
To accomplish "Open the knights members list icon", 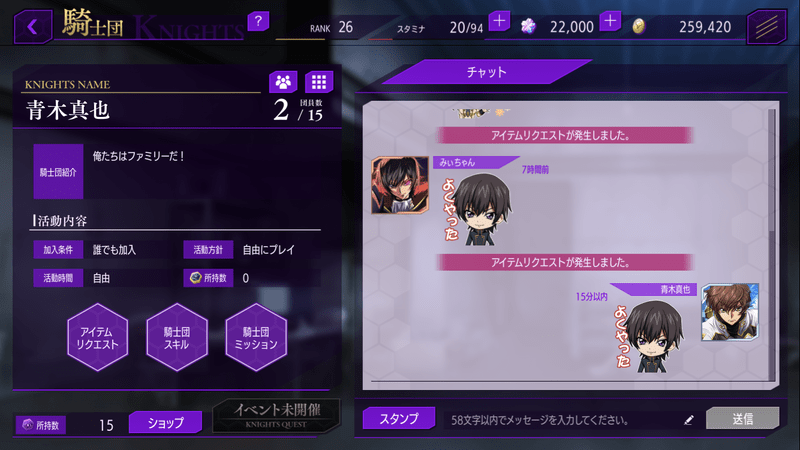I will click(x=283, y=82).
